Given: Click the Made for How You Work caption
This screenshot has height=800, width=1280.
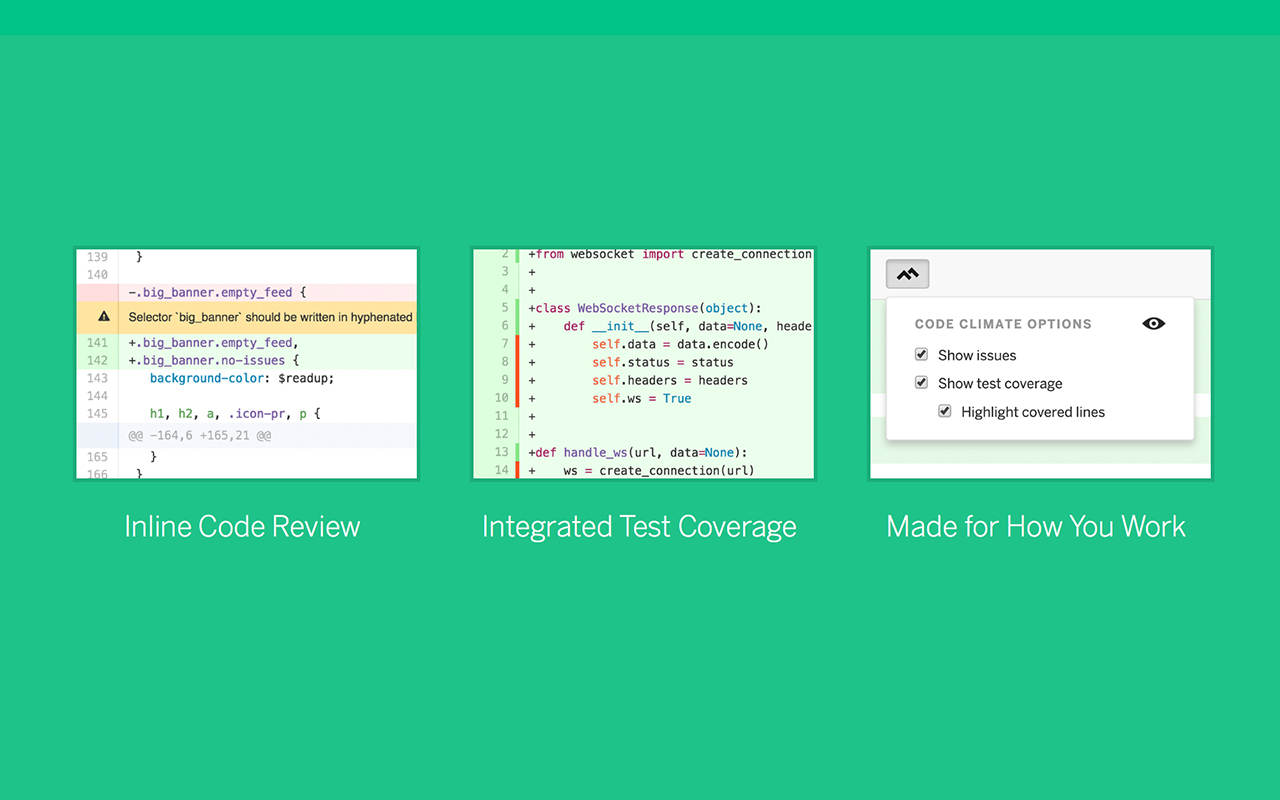Looking at the screenshot, I should 1036,526.
